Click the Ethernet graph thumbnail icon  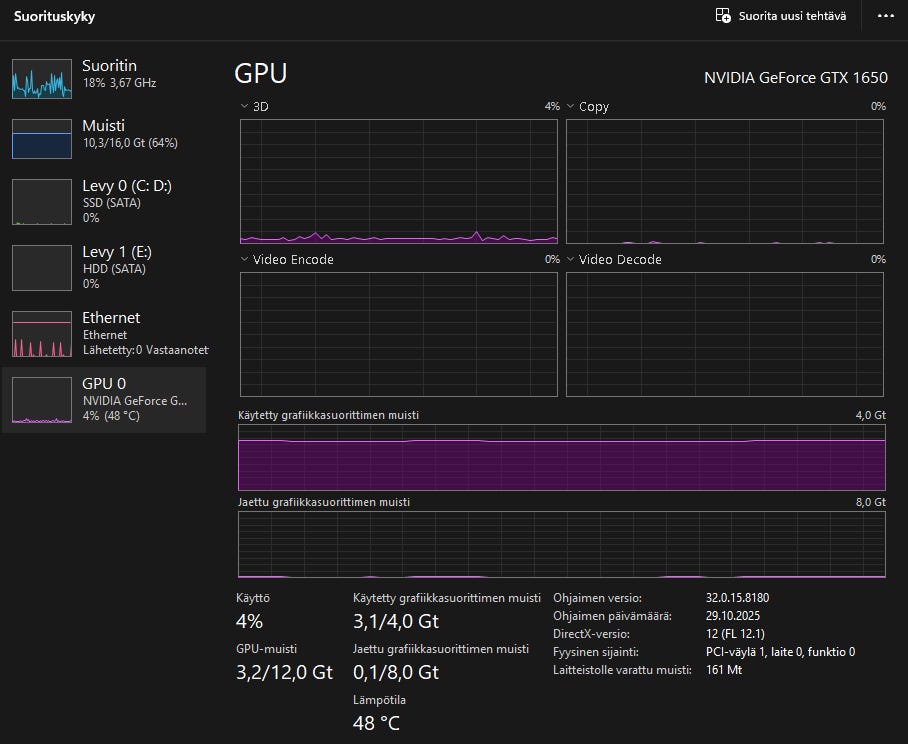tap(42, 334)
